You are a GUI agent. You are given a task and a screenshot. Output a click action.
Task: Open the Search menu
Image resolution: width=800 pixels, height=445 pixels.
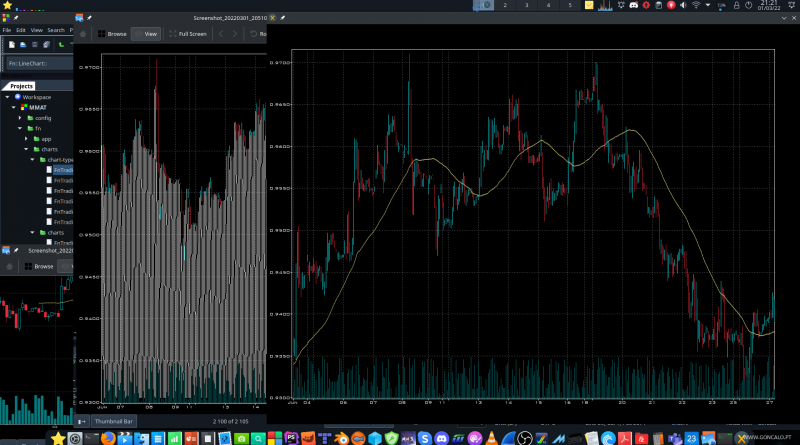pyautogui.click(x=55, y=30)
